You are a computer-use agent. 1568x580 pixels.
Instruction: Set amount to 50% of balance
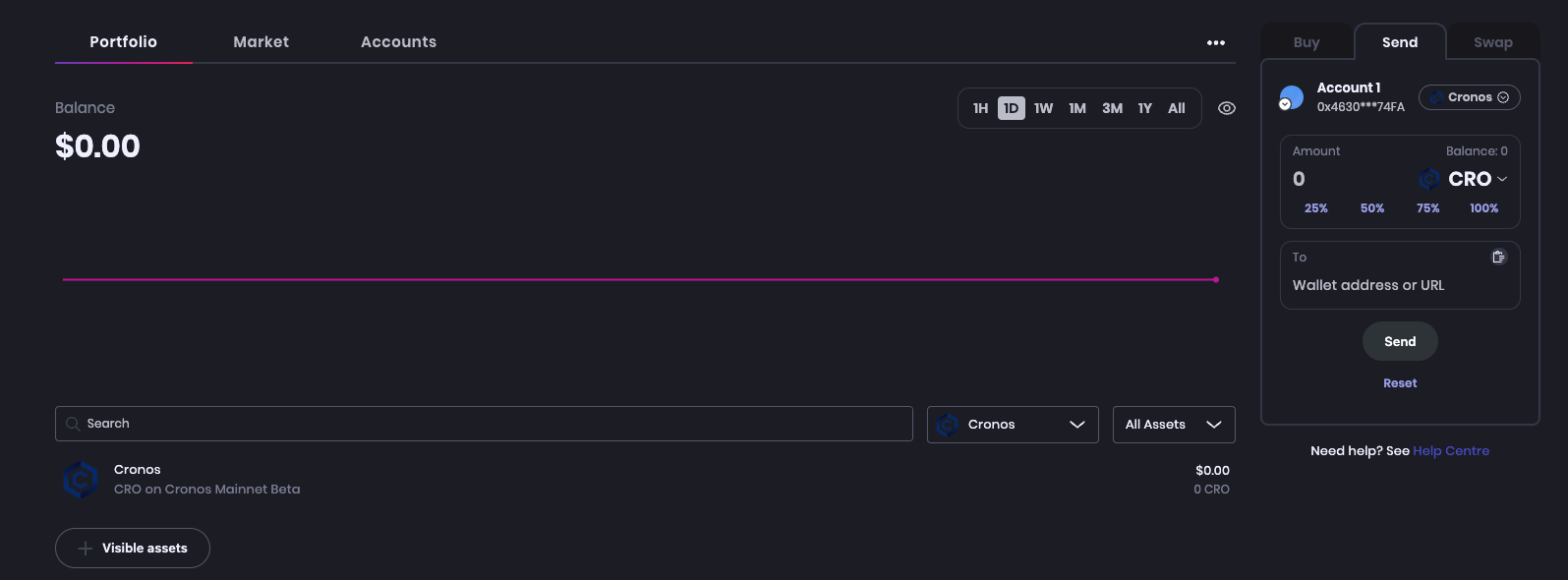[x=1371, y=208]
